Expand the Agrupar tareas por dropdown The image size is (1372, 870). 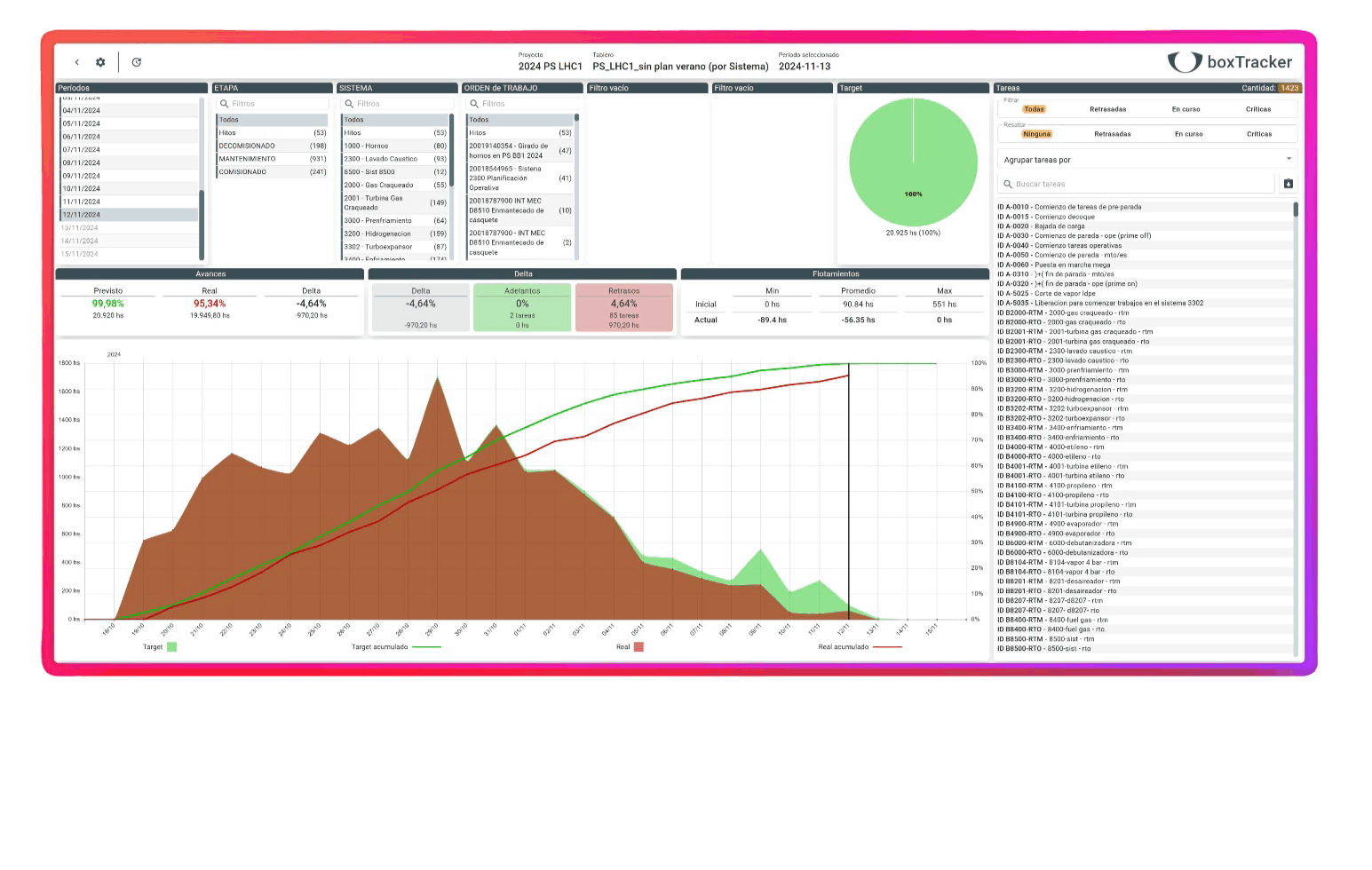coord(1290,159)
